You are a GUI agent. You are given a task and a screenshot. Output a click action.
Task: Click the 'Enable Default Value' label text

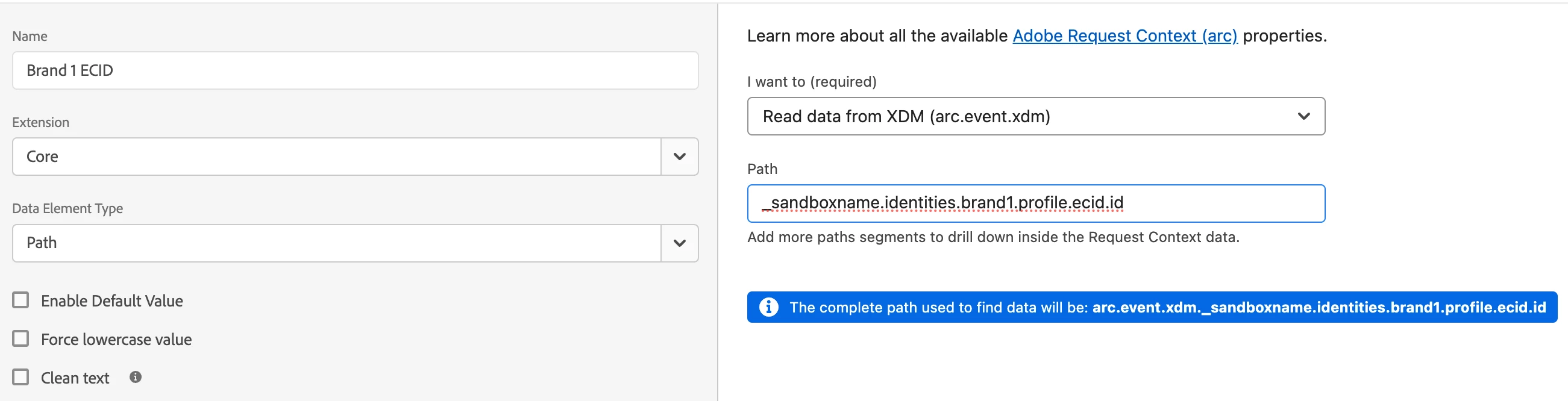[112, 300]
